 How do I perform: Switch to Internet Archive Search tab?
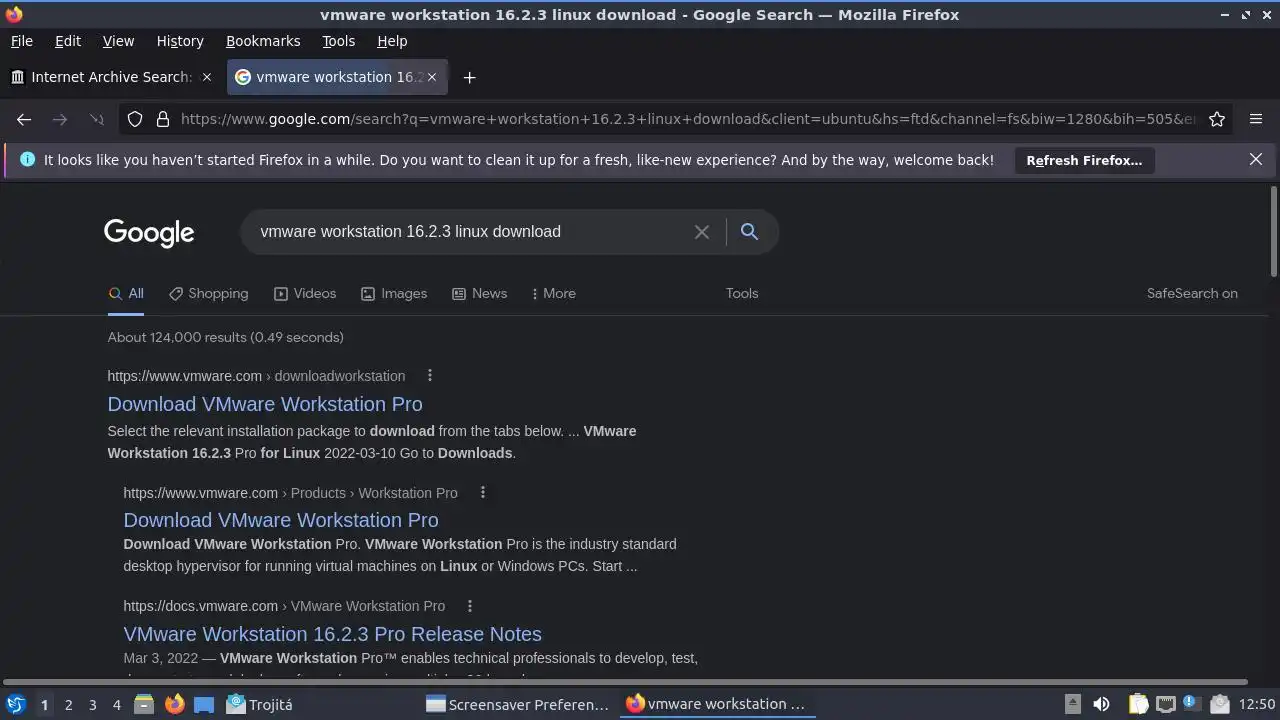(111, 77)
